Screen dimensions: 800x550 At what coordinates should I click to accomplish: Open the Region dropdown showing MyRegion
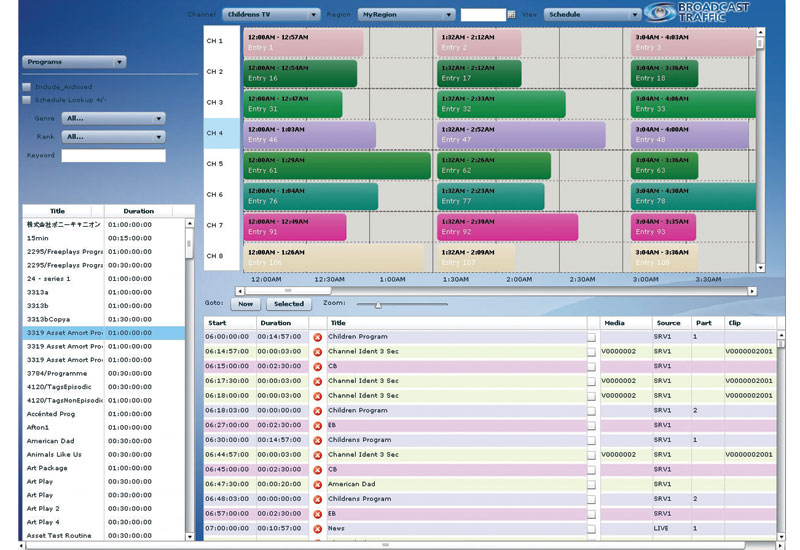407,15
